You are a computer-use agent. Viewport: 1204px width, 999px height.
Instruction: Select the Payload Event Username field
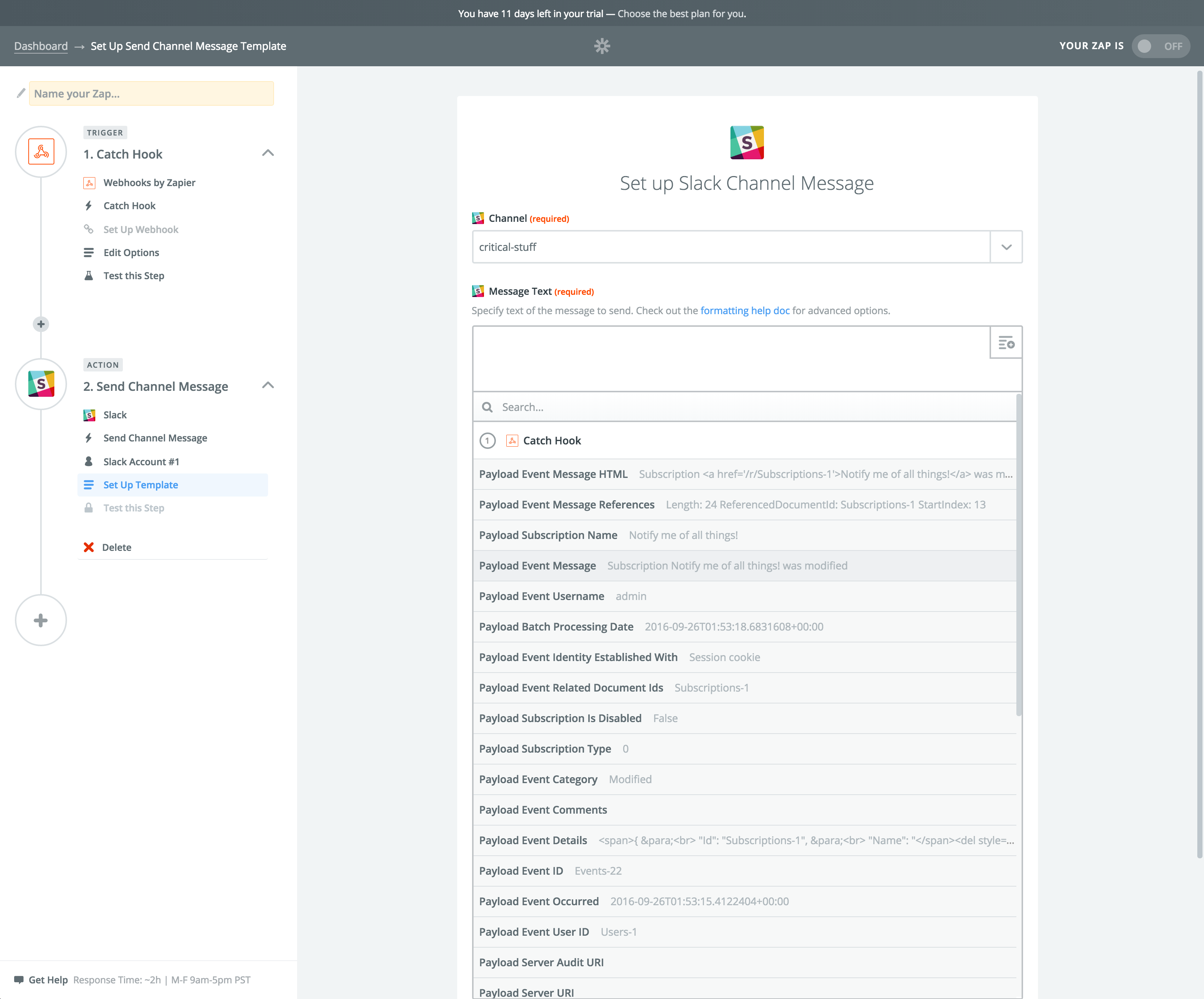541,596
